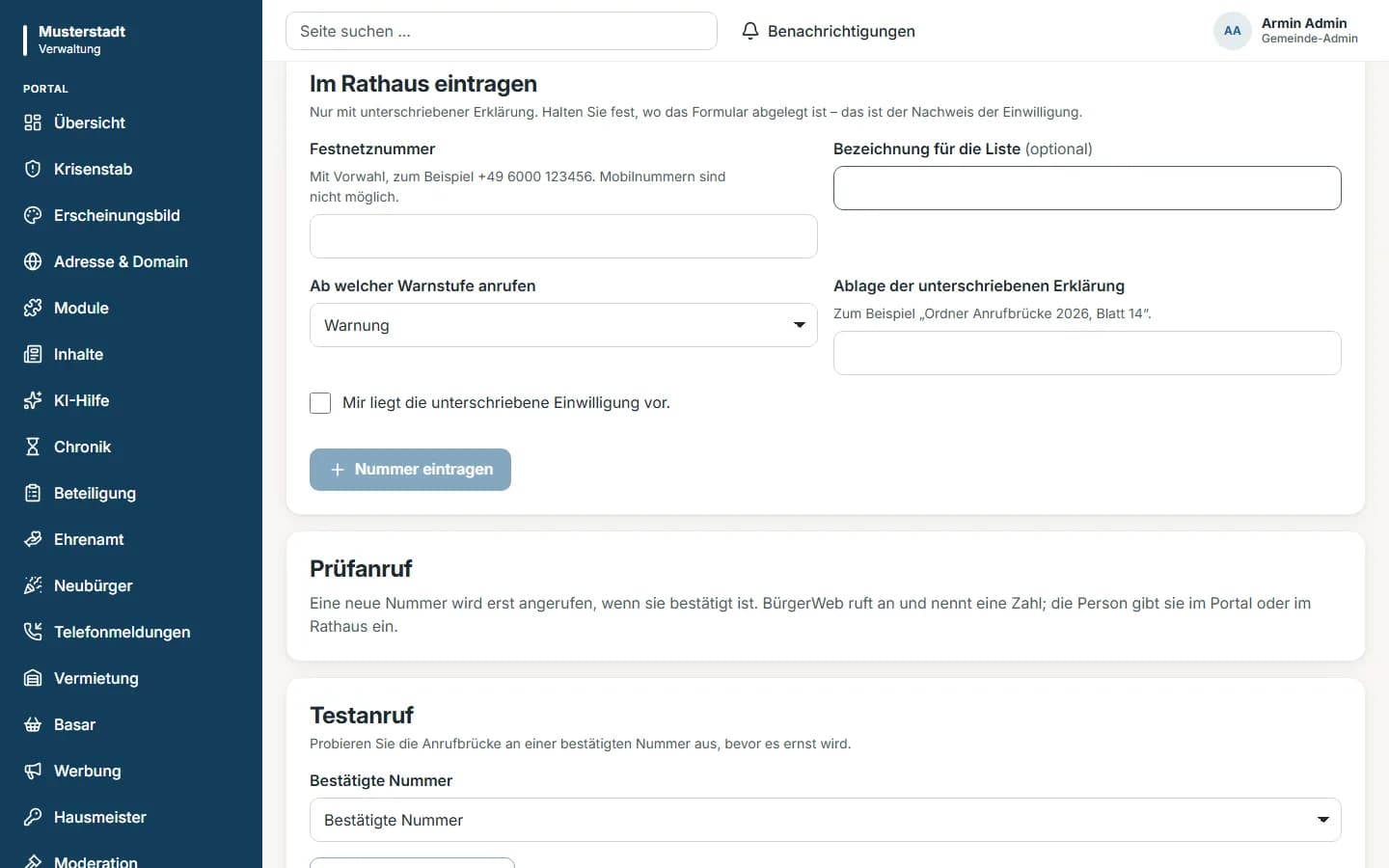This screenshot has width=1389, height=868.
Task: Click the Krisenstab shield icon
Action: tap(33, 169)
